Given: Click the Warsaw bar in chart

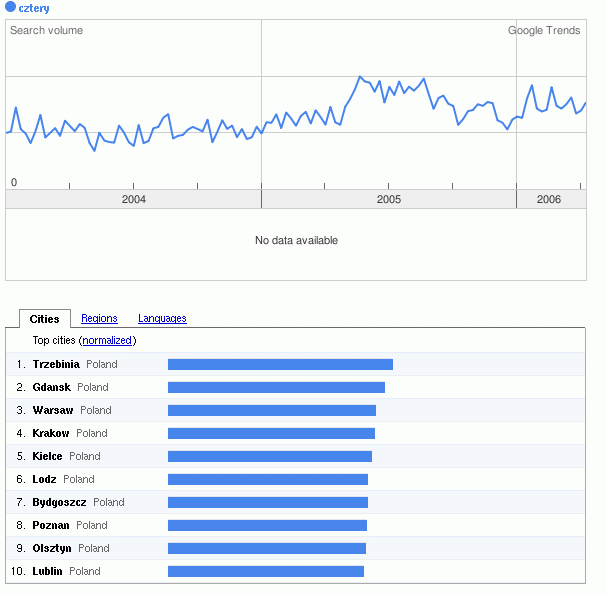Looking at the screenshot, I should coord(271,410).
